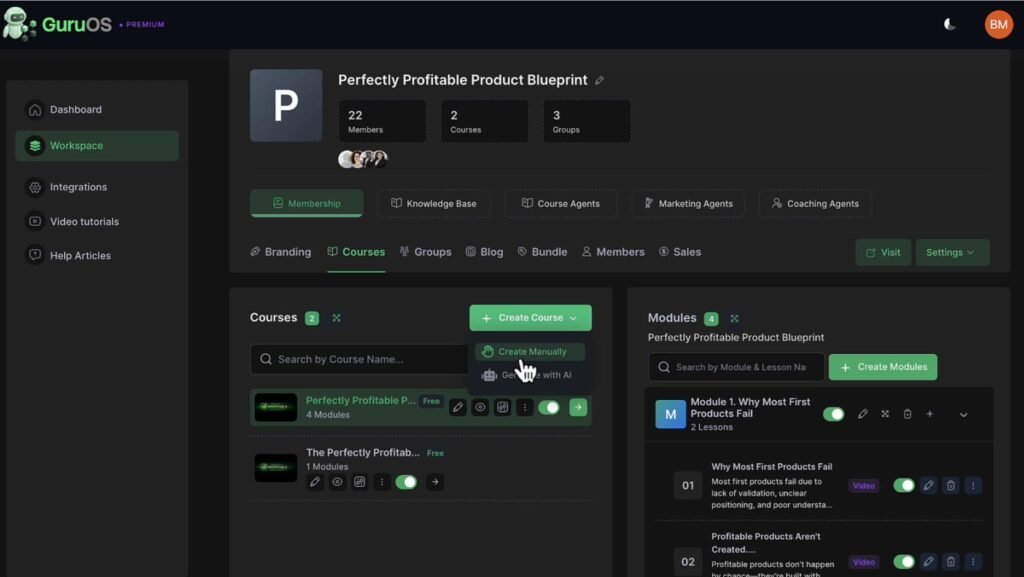Click the 22 Members stat card

382,121
